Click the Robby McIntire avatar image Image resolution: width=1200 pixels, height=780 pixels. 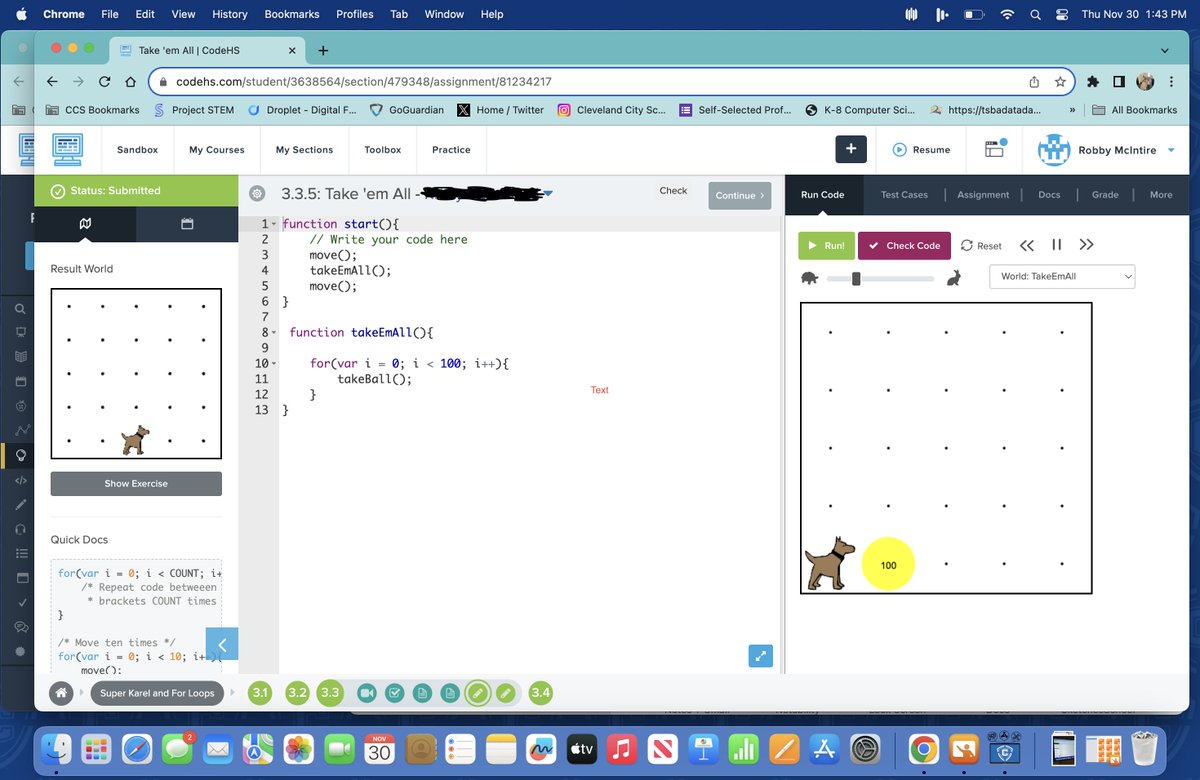point(1054,150)
